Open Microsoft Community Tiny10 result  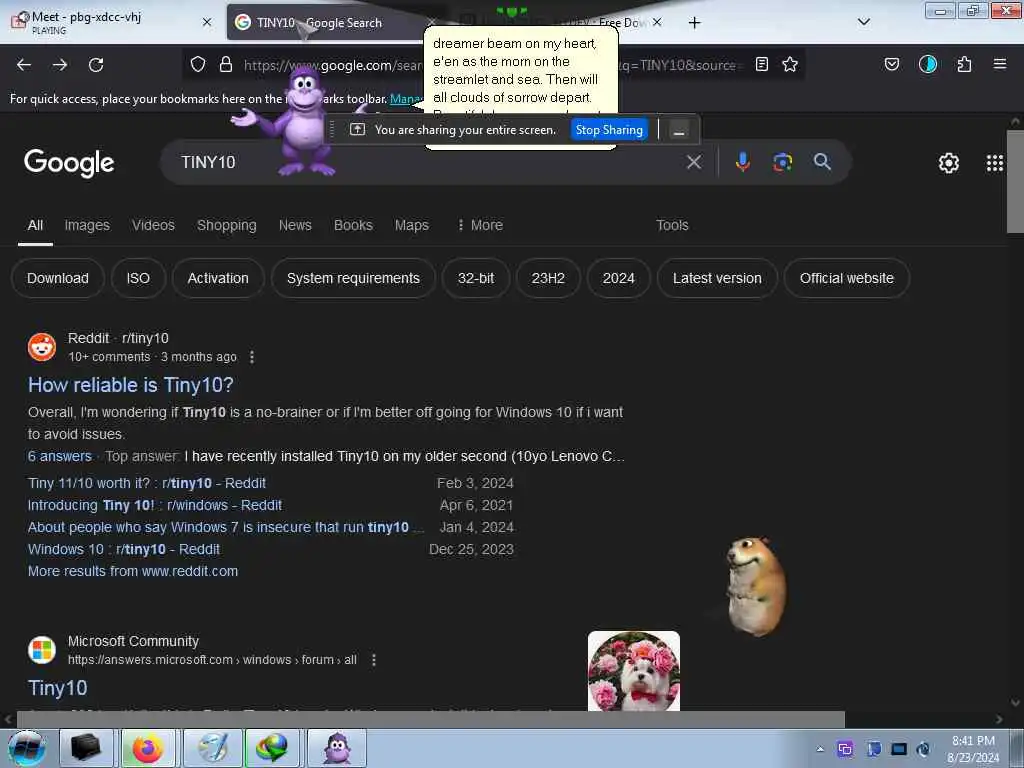[57, 688]
